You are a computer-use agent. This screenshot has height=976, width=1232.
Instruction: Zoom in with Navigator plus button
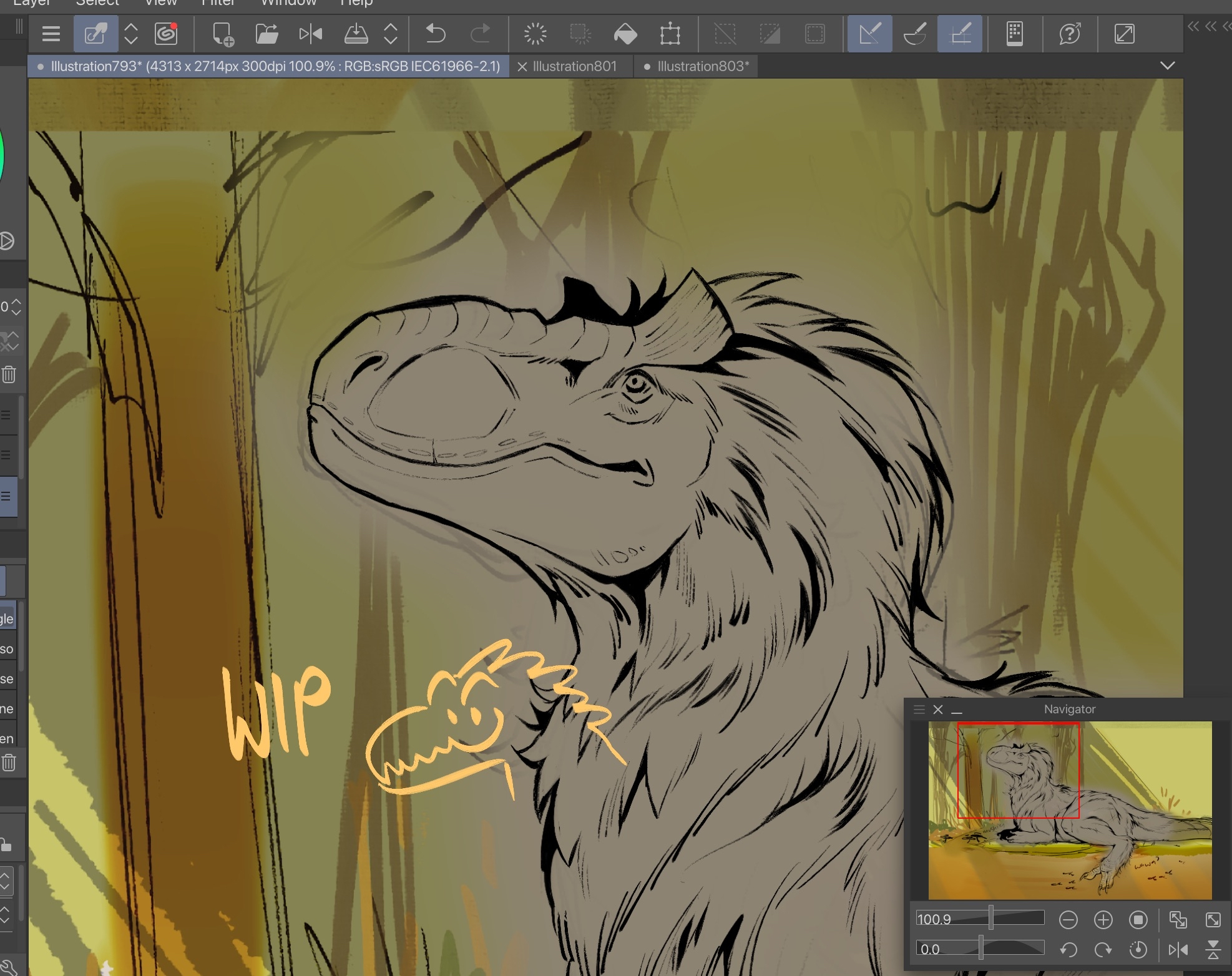pos(1103,920)
